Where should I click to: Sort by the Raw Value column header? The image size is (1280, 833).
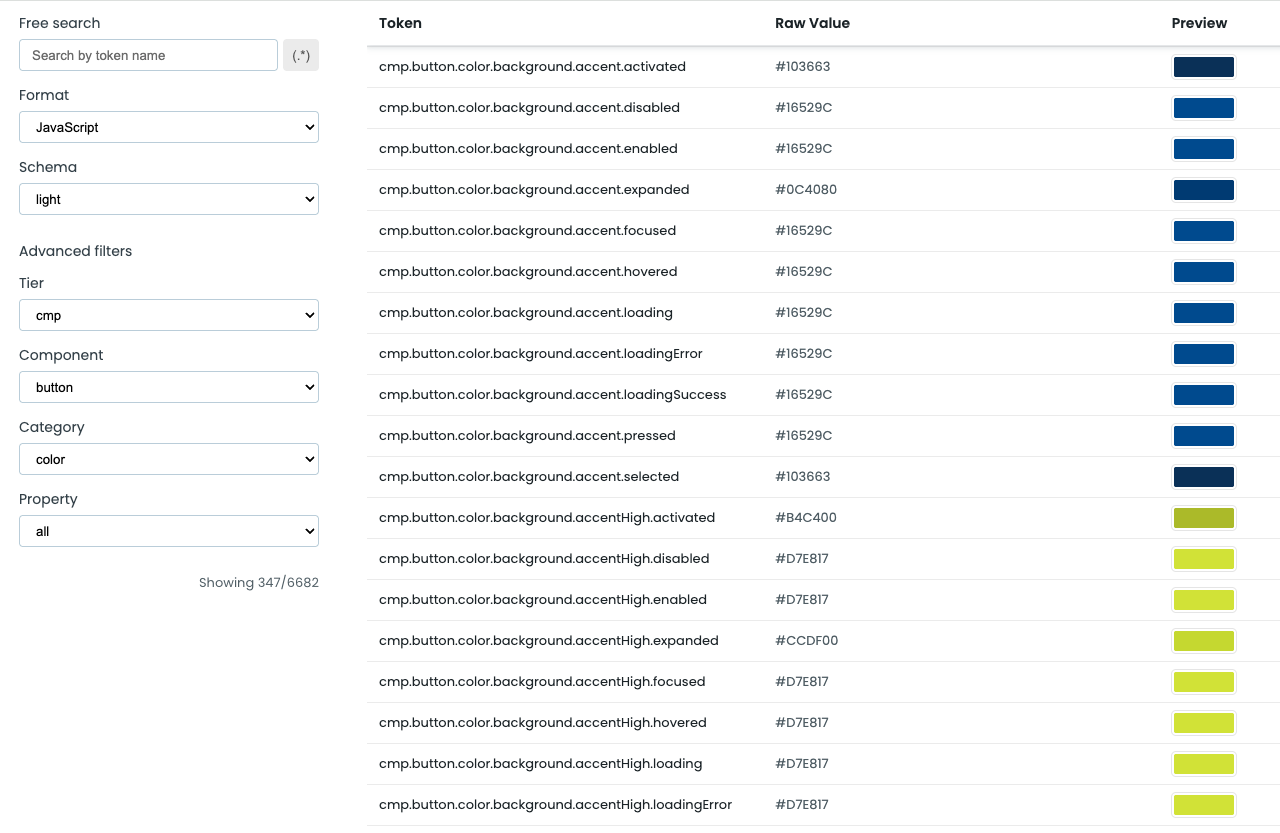coord(812,23)
